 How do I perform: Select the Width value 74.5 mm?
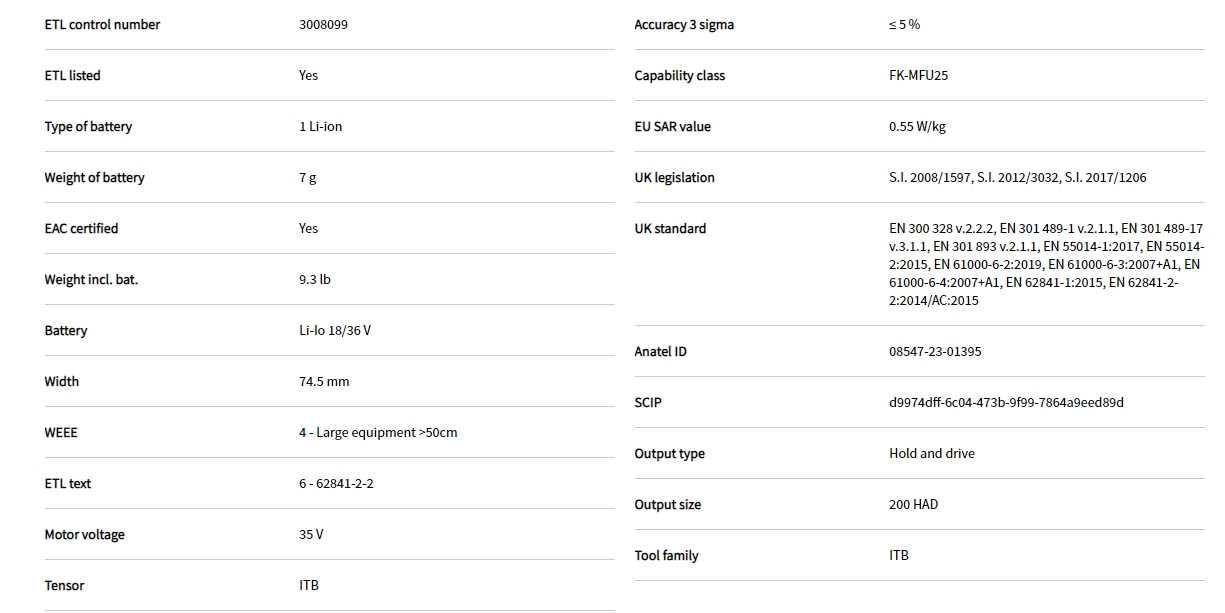[x=324, y=382]
